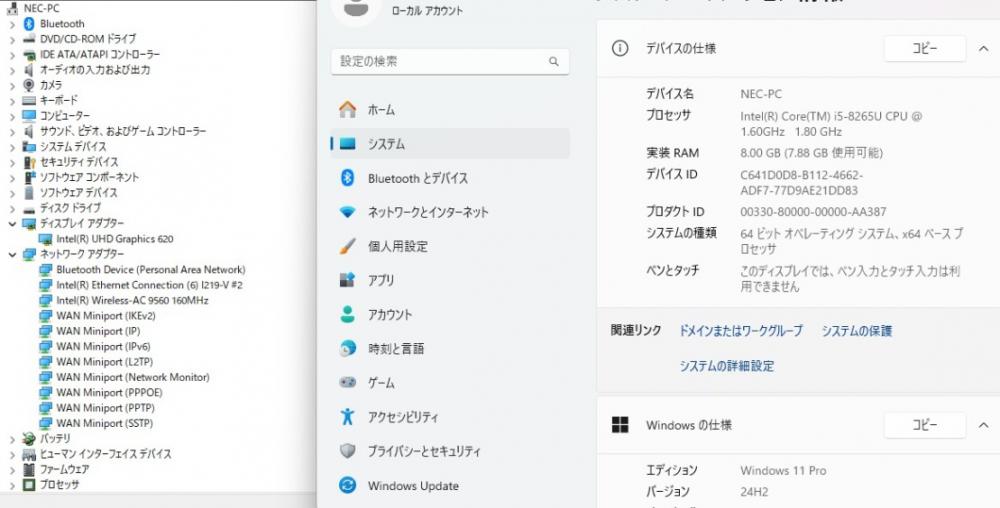Click the バッテリ category icon
Screen dimensions: 1000x508
[29, 439]
